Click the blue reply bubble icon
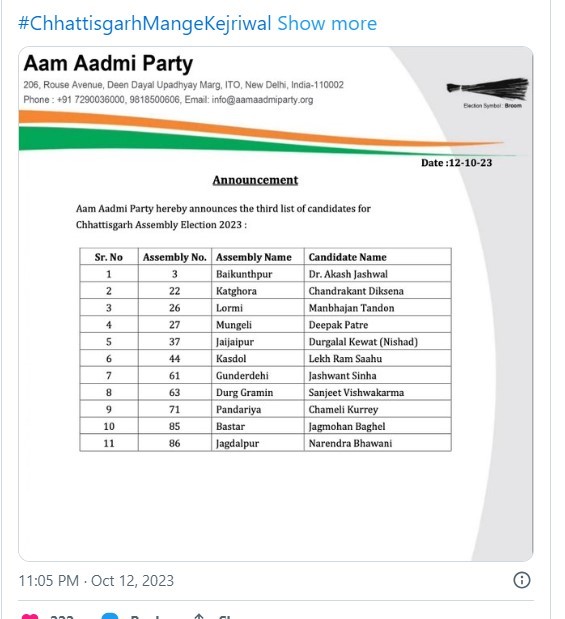The image size is (565, 619). point(110,616)
